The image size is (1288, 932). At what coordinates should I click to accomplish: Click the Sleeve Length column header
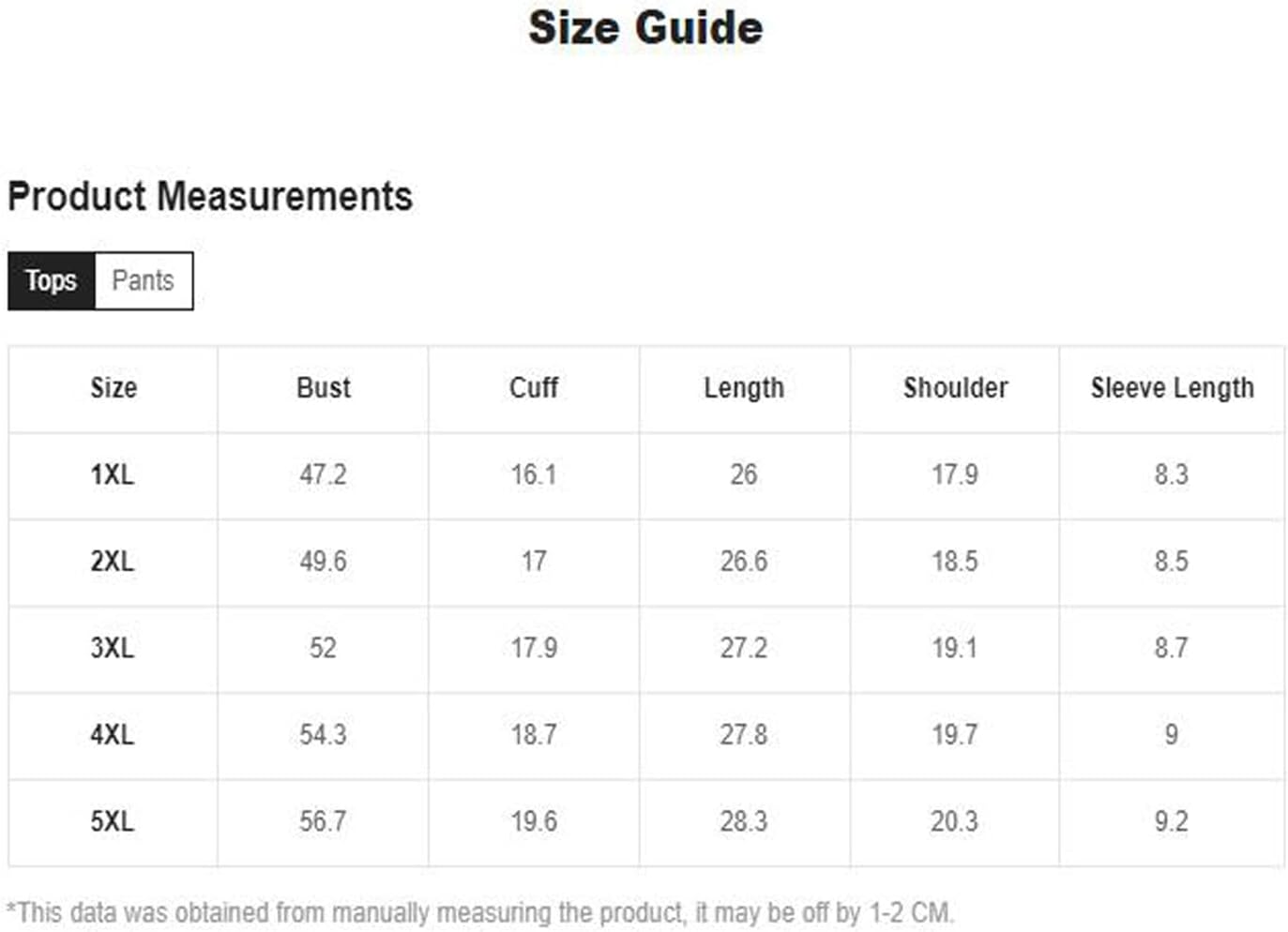click(1172, 388)
